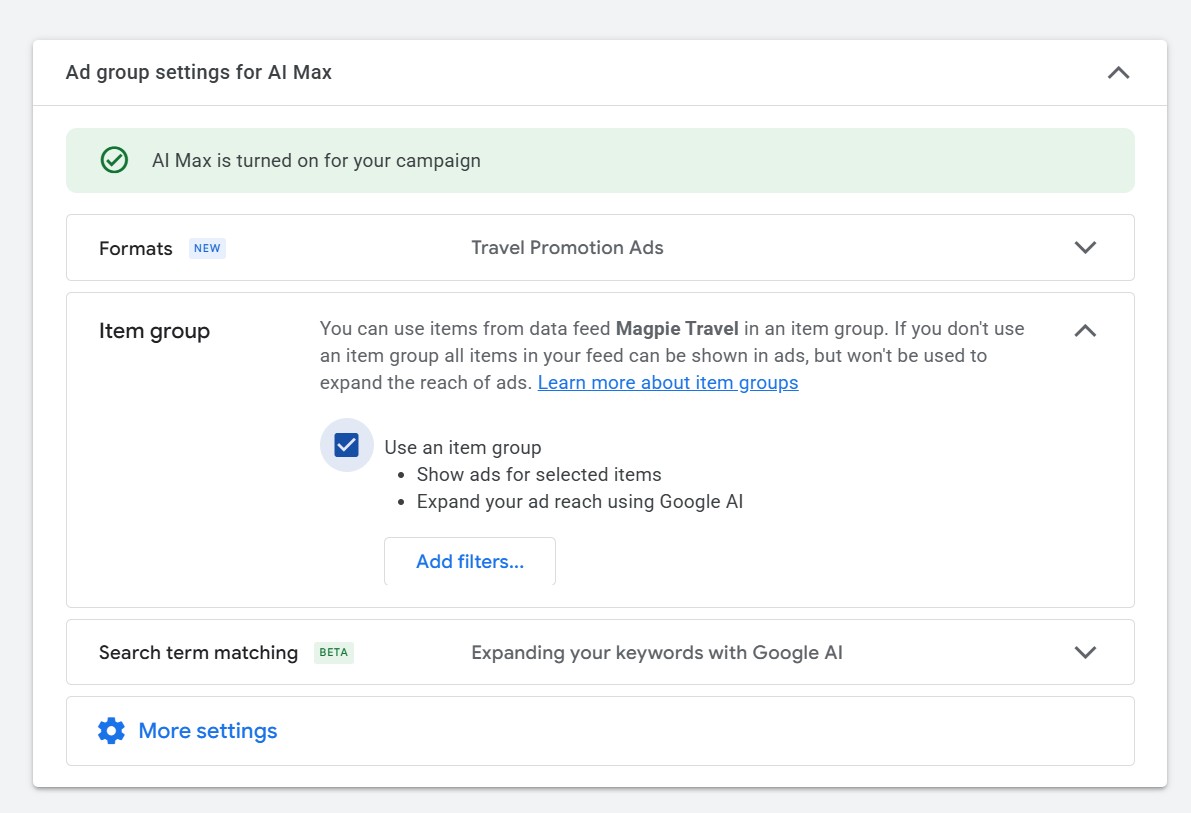
Task: Click Expand your ad reach using Google AI bullet
Action: (580, 502)
